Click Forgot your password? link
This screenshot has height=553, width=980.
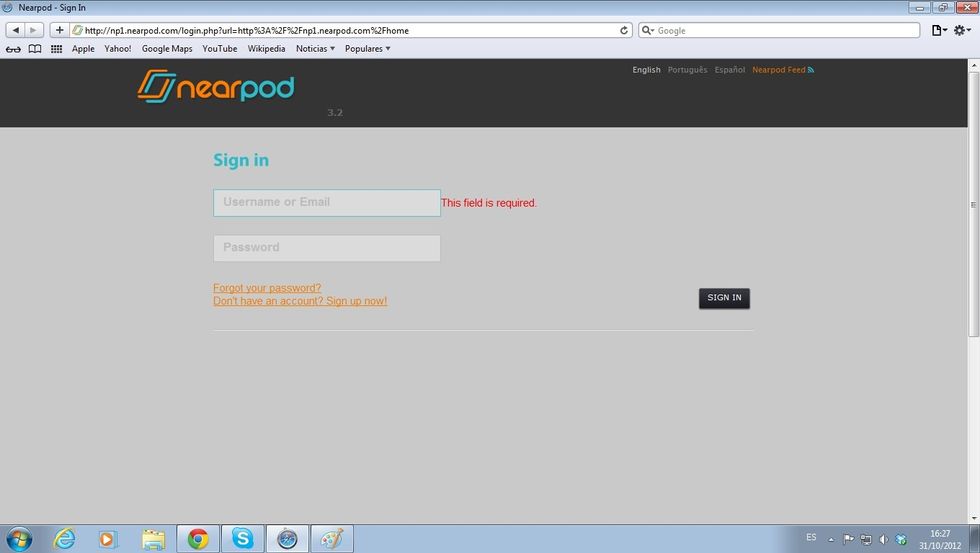pyautogui.click(x=267, y=288)
